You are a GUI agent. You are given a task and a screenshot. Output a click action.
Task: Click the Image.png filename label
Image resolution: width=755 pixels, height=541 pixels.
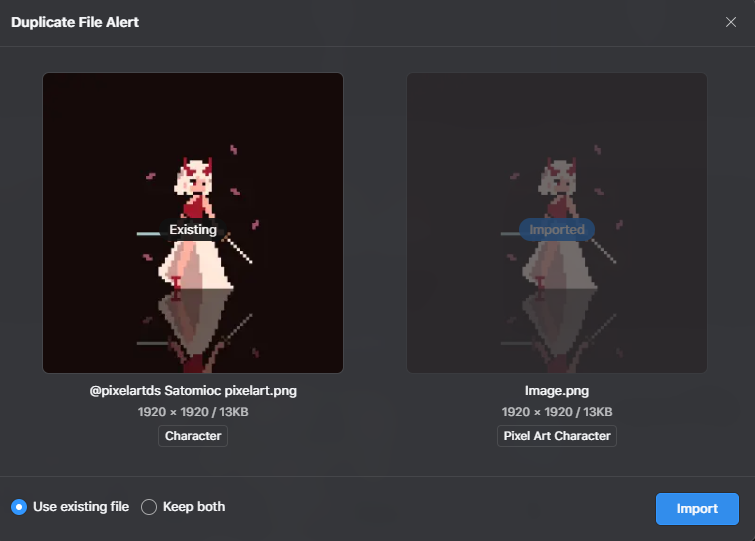point(557,391)
